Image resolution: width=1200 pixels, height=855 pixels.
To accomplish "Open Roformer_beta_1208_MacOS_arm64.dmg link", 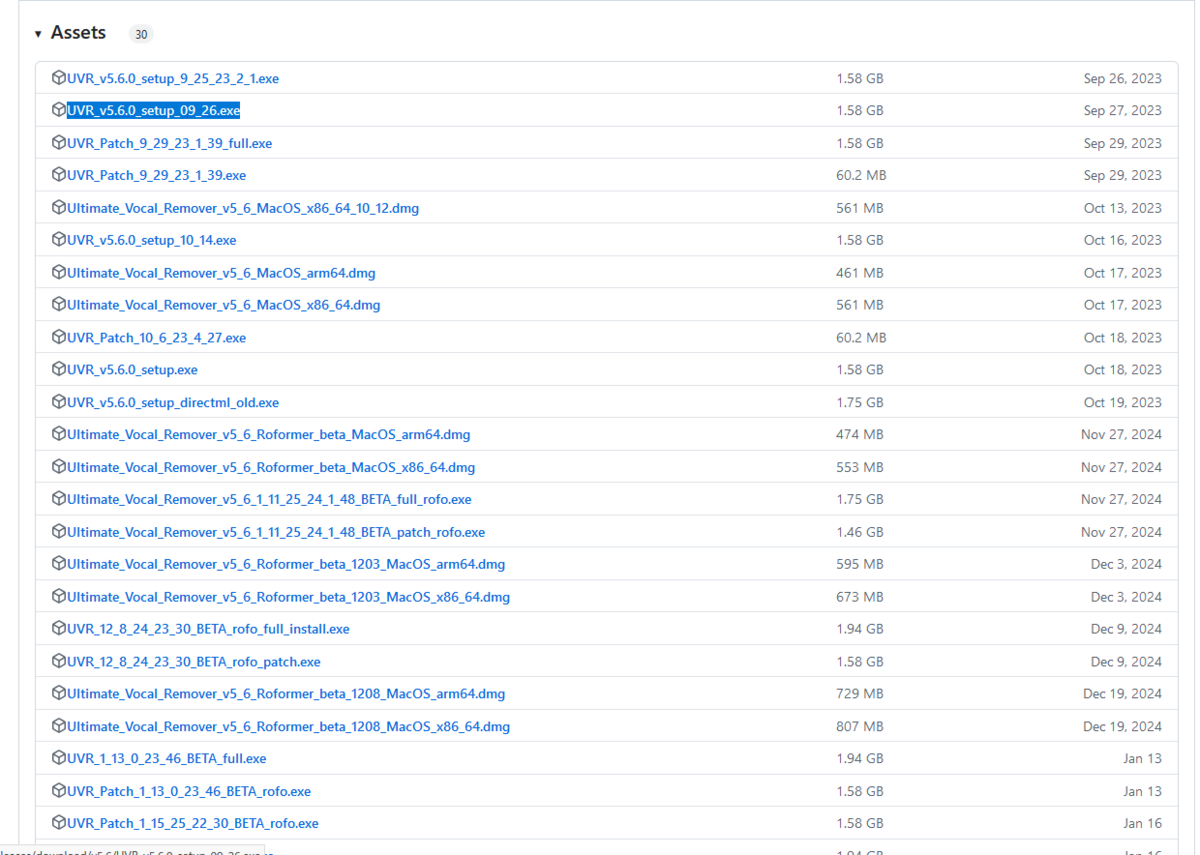I will (286, 694).
